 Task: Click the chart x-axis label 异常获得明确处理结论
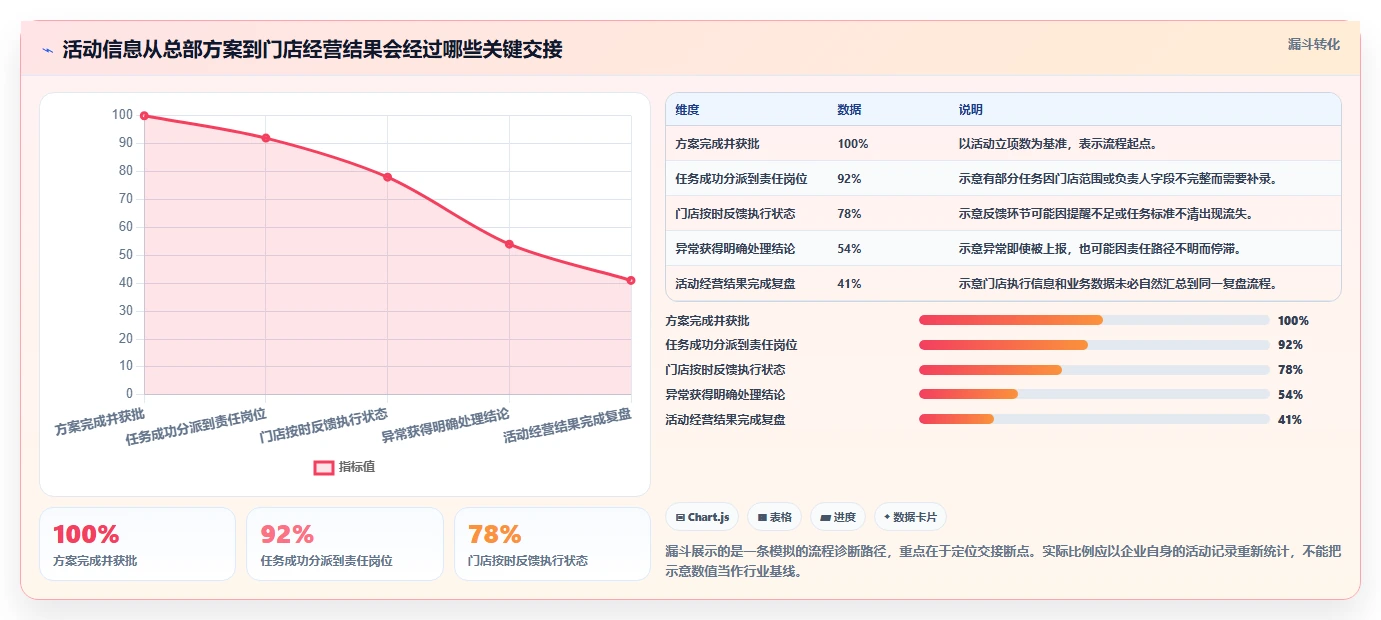tap(447, 425)
